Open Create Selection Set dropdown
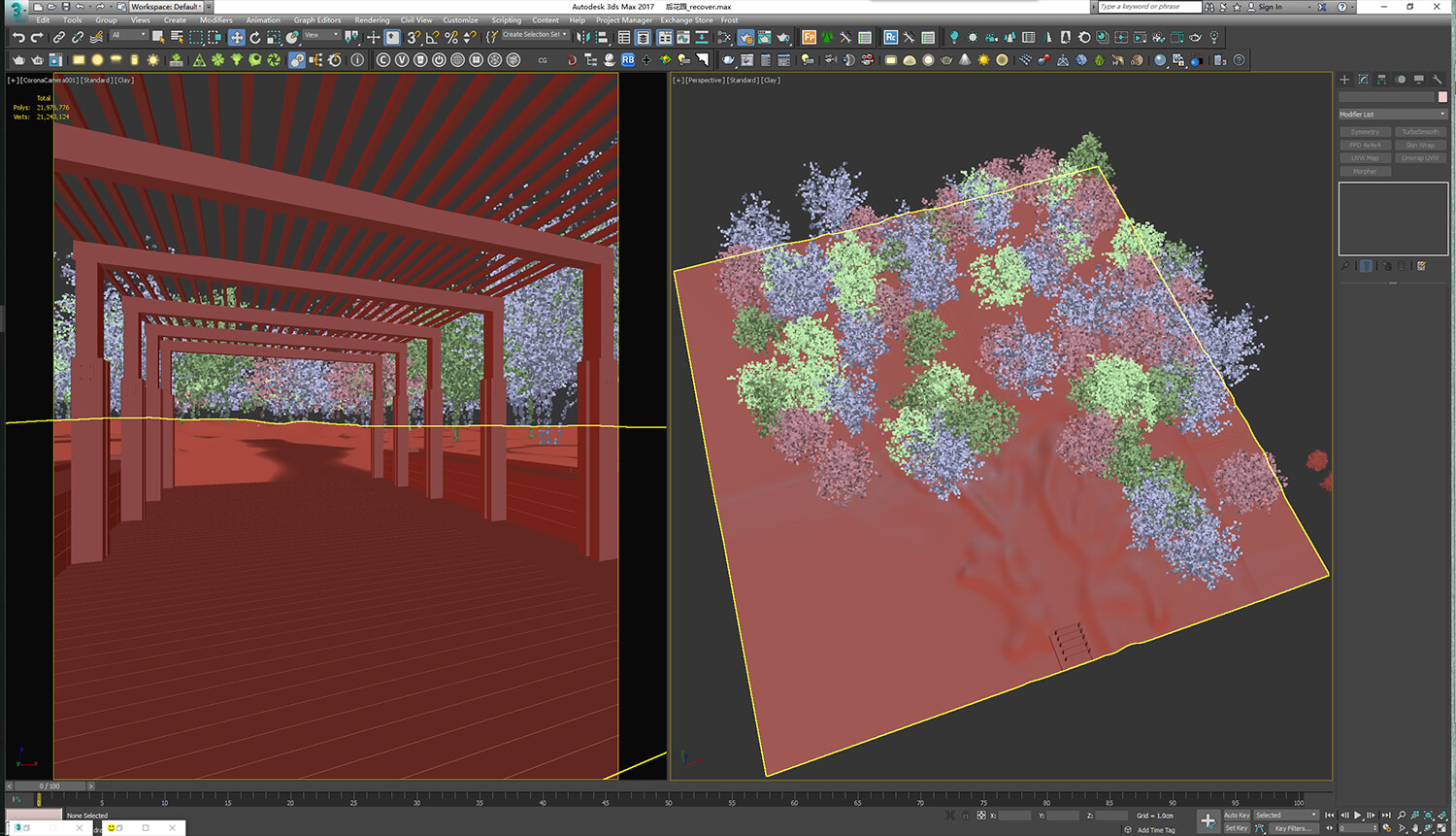Viewport: 1456px width, 836px height. [535, 35]
